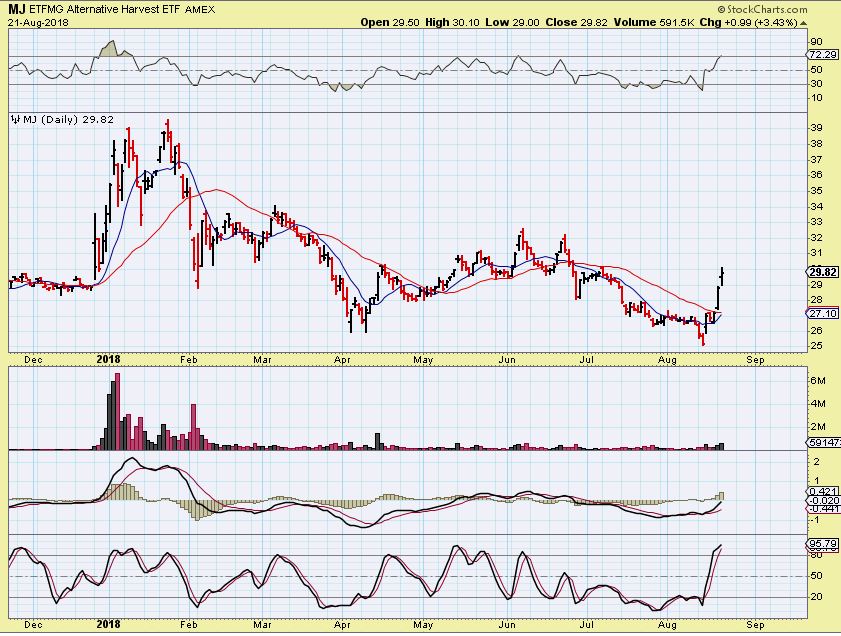Click the 'ETFMG Alternative Harvest ETF' name

tap(106, 10)
